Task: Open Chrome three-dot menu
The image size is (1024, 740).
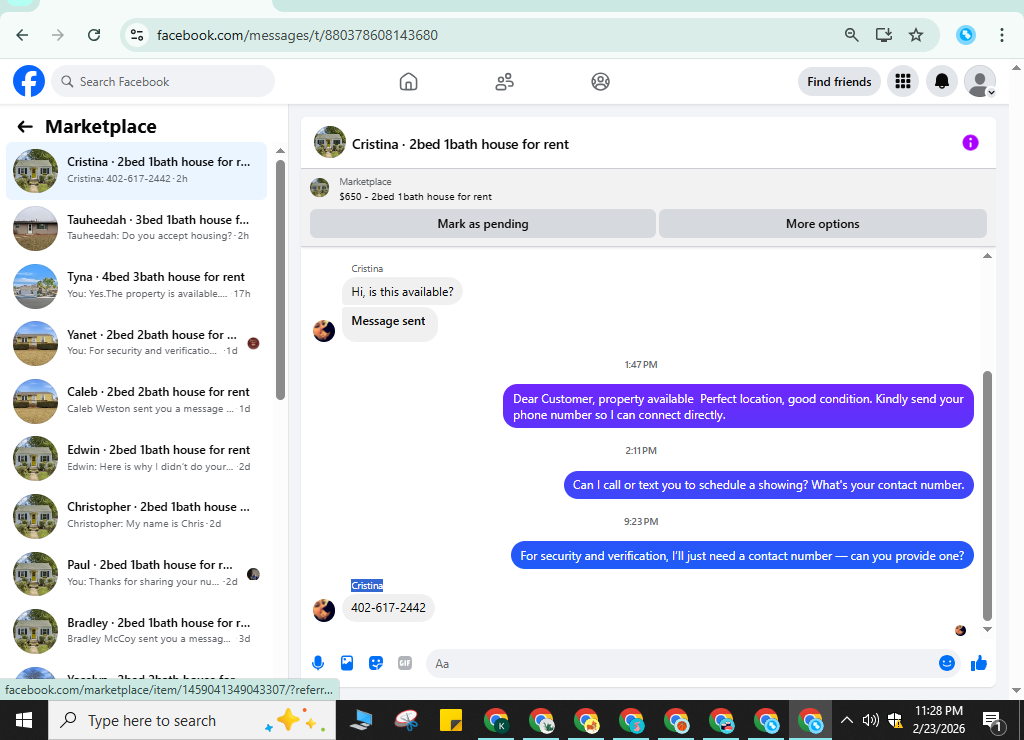Action: [x=1001, y=35]
